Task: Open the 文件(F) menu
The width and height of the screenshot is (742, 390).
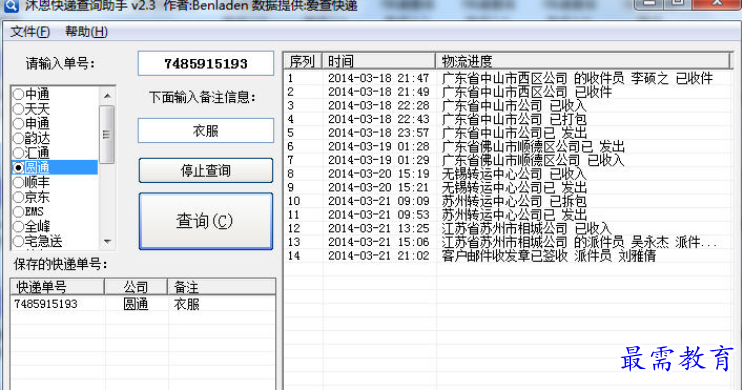Action: [x=30, y=32]
